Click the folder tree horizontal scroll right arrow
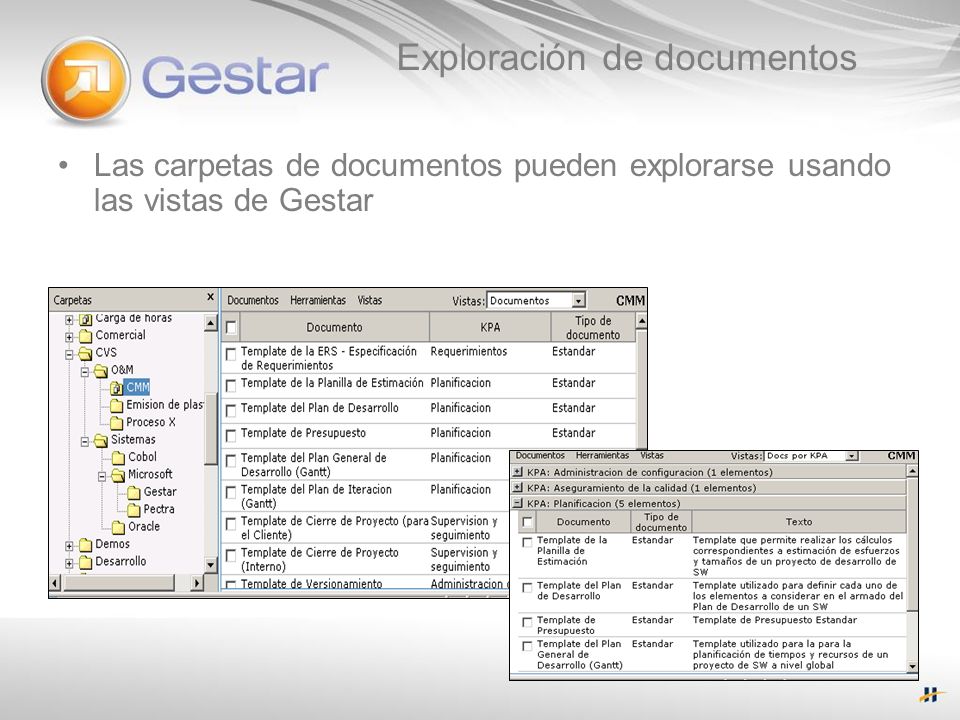Screen dimensions: 960x720 (196, 583)
